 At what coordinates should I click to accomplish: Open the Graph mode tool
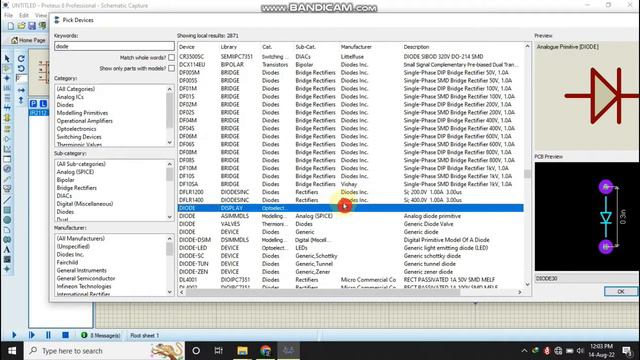[7, 149]
